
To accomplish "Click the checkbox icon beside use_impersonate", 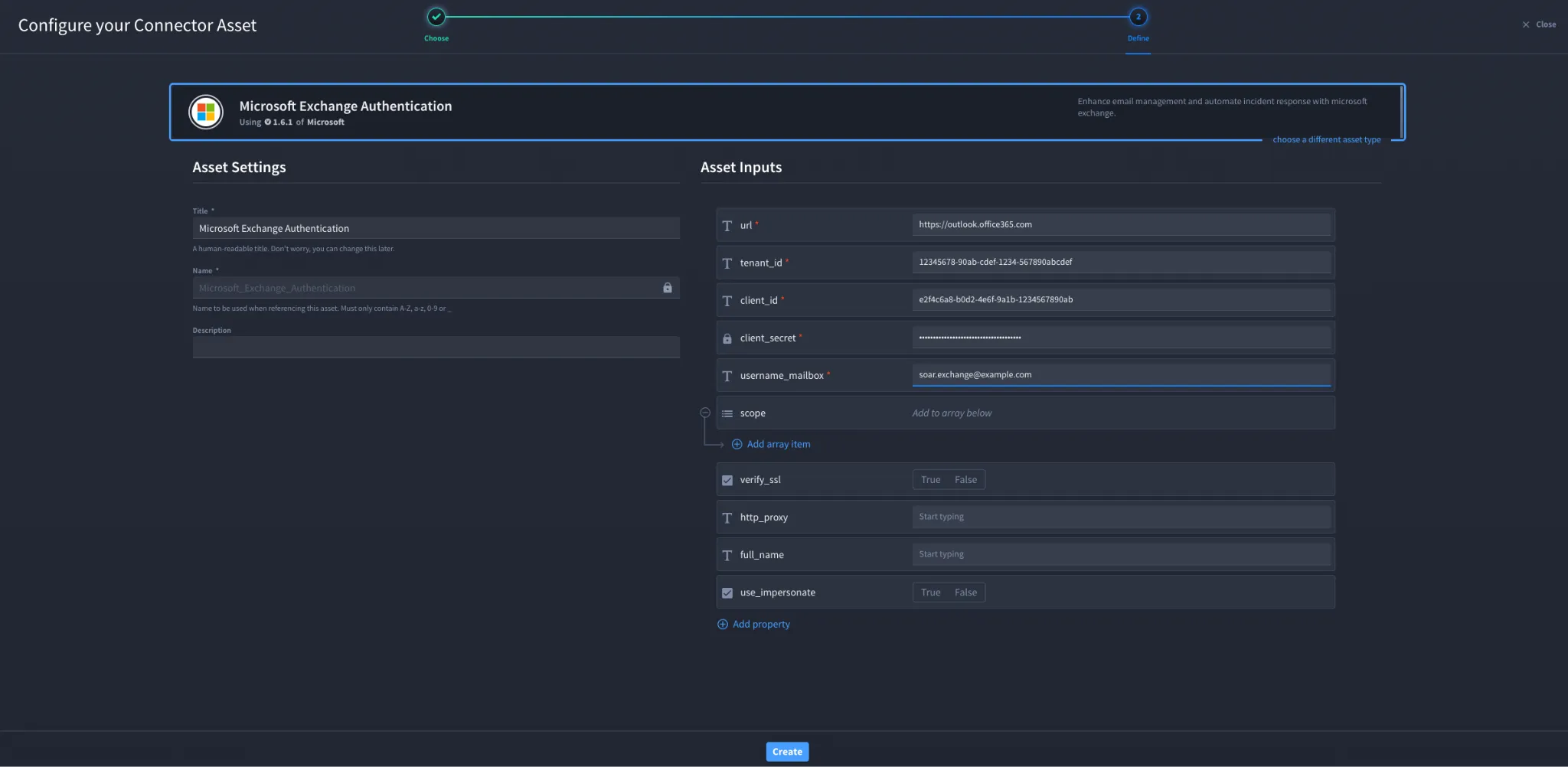I will click(x=727, y=592).
